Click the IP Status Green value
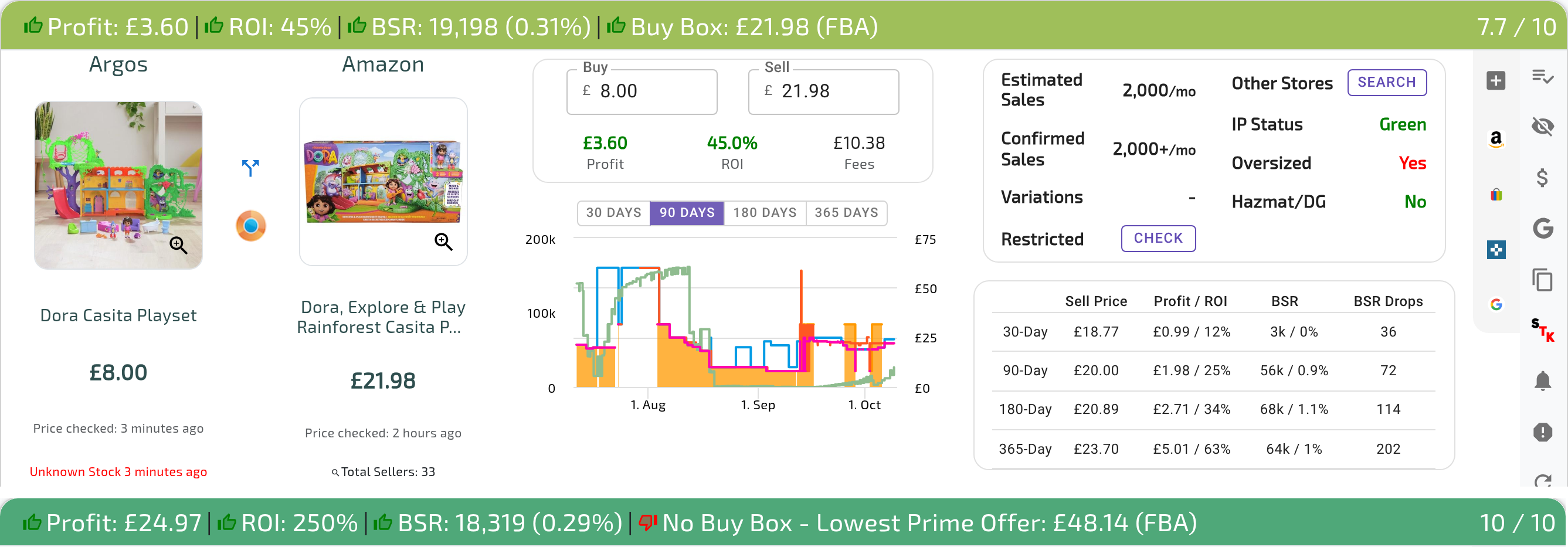The width and height of the screenshot is (1568, 547). coord(1402,124)
